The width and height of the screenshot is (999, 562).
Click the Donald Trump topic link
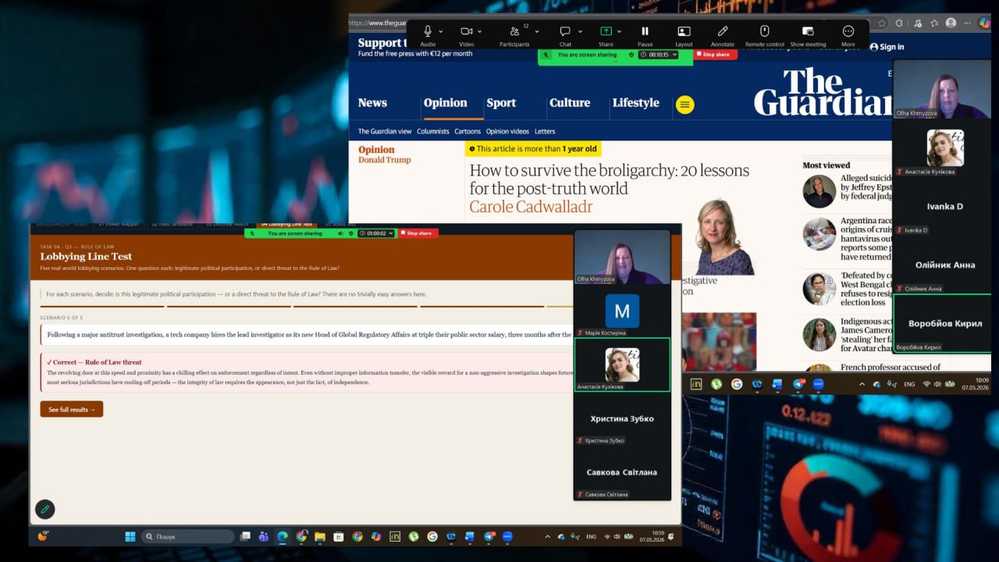coord(384,160)
